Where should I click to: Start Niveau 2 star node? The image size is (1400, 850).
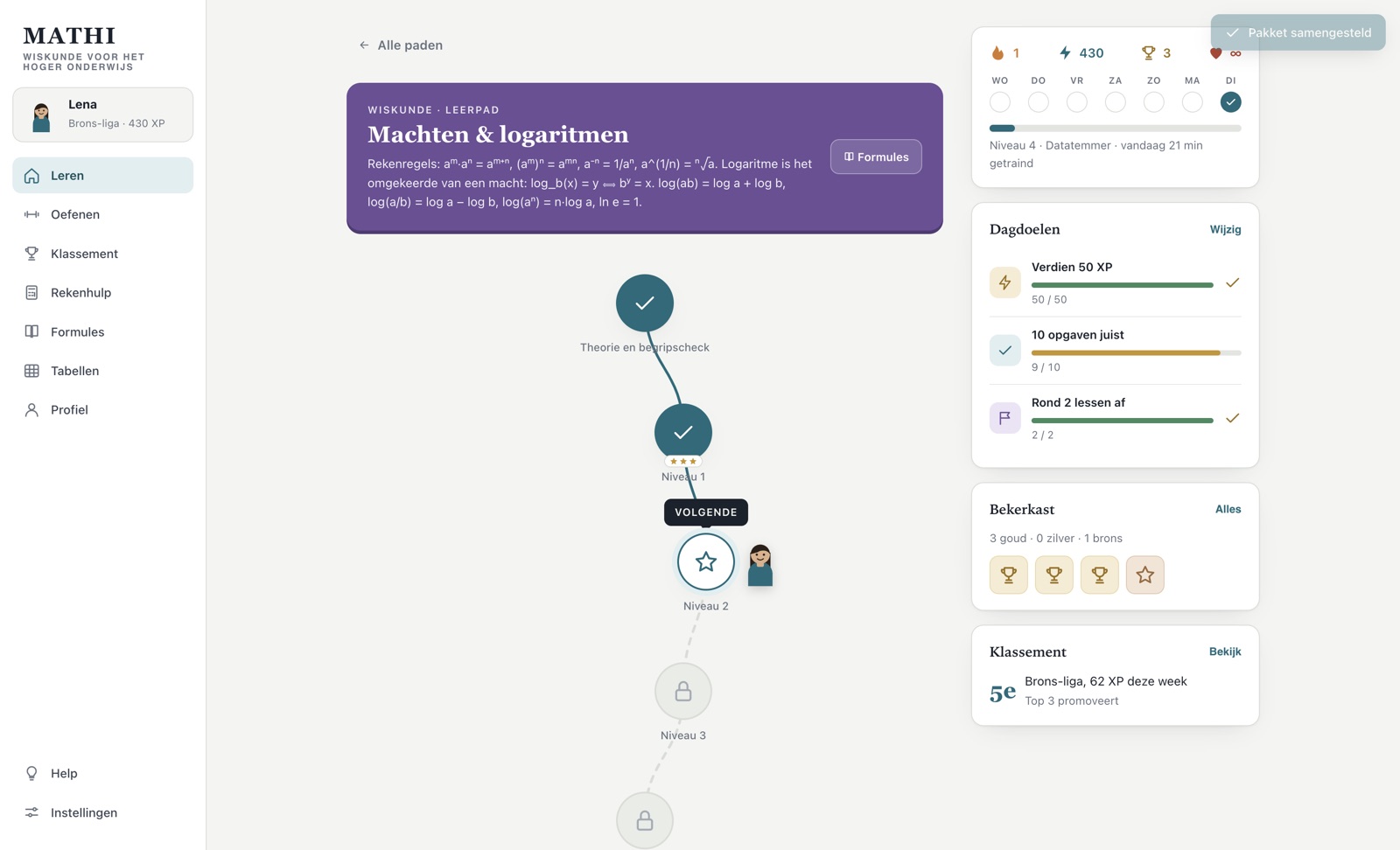[x=706, y=561]
